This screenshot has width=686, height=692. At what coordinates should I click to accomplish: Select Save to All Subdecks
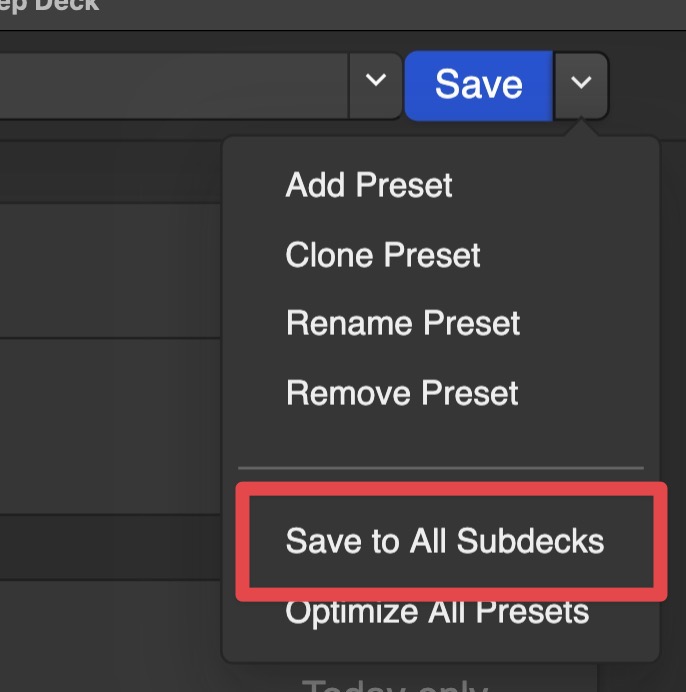tap(445, 541)
